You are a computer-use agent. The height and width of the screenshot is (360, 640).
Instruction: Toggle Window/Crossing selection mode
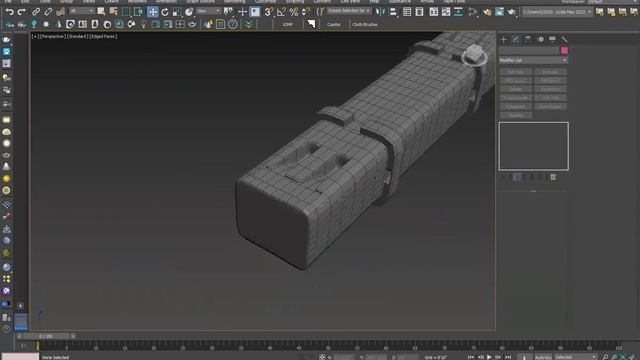click(139, 12)
